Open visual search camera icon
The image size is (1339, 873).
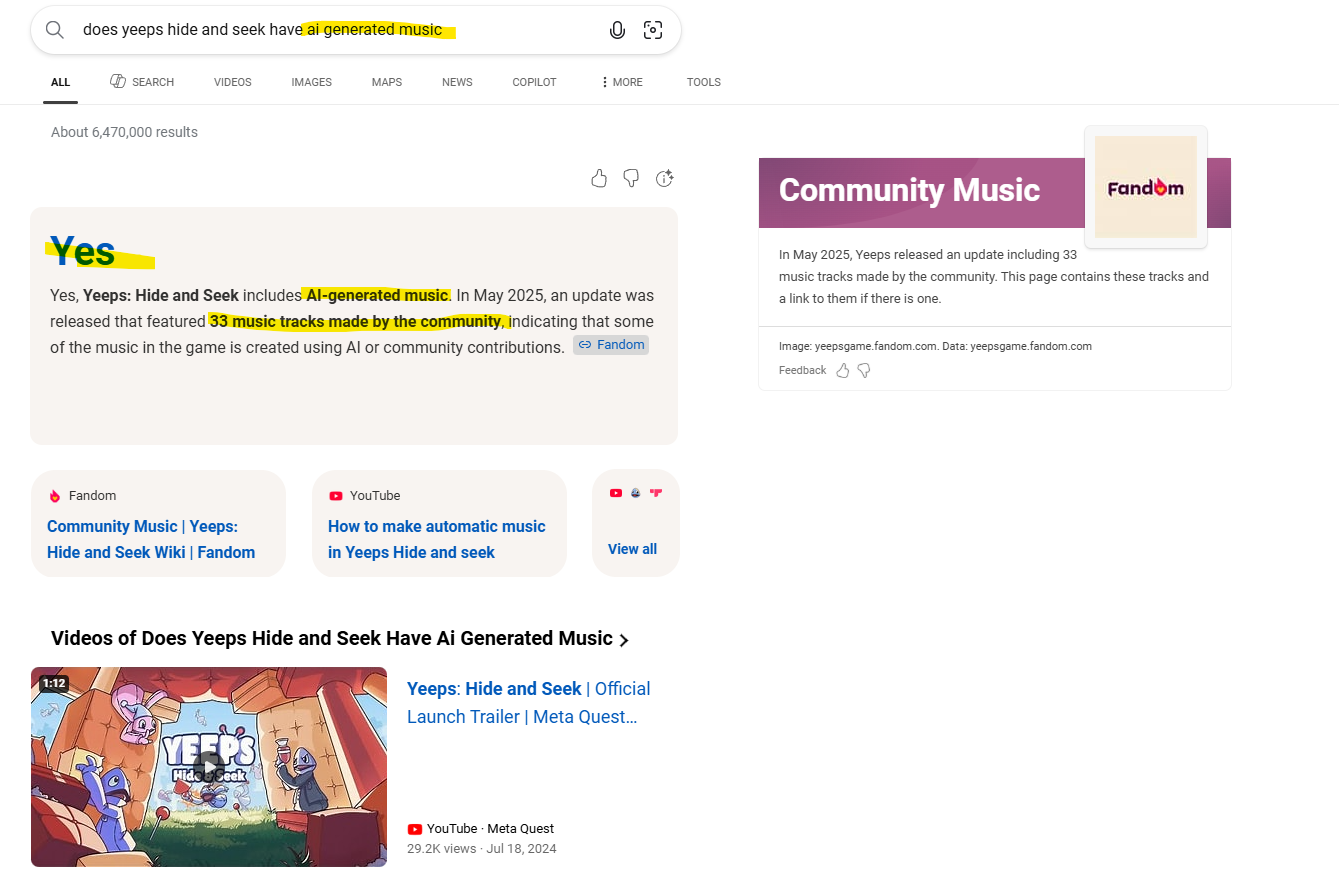[653, 30]
